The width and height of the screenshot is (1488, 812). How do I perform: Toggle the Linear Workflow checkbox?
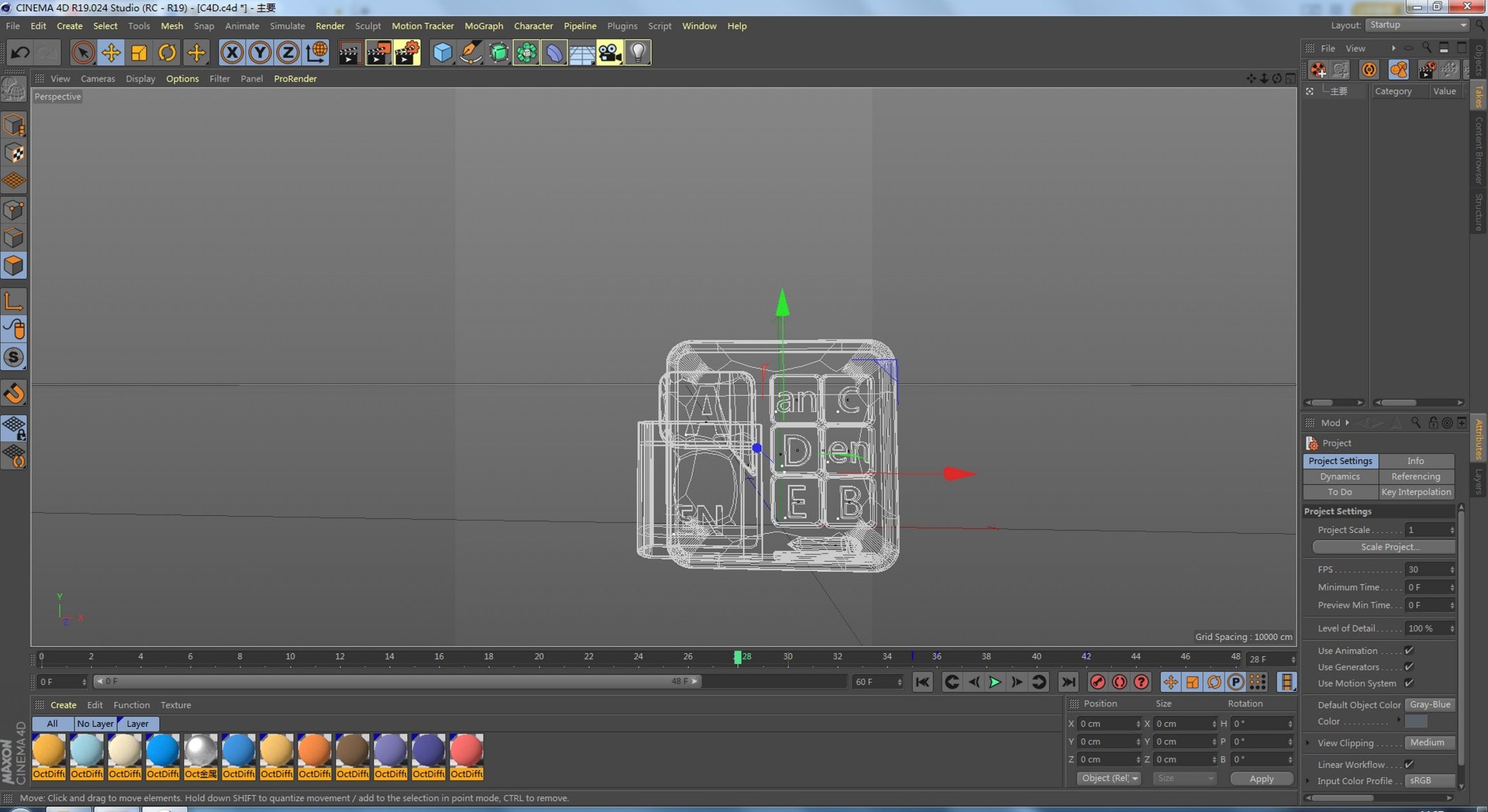(1409, 765)
